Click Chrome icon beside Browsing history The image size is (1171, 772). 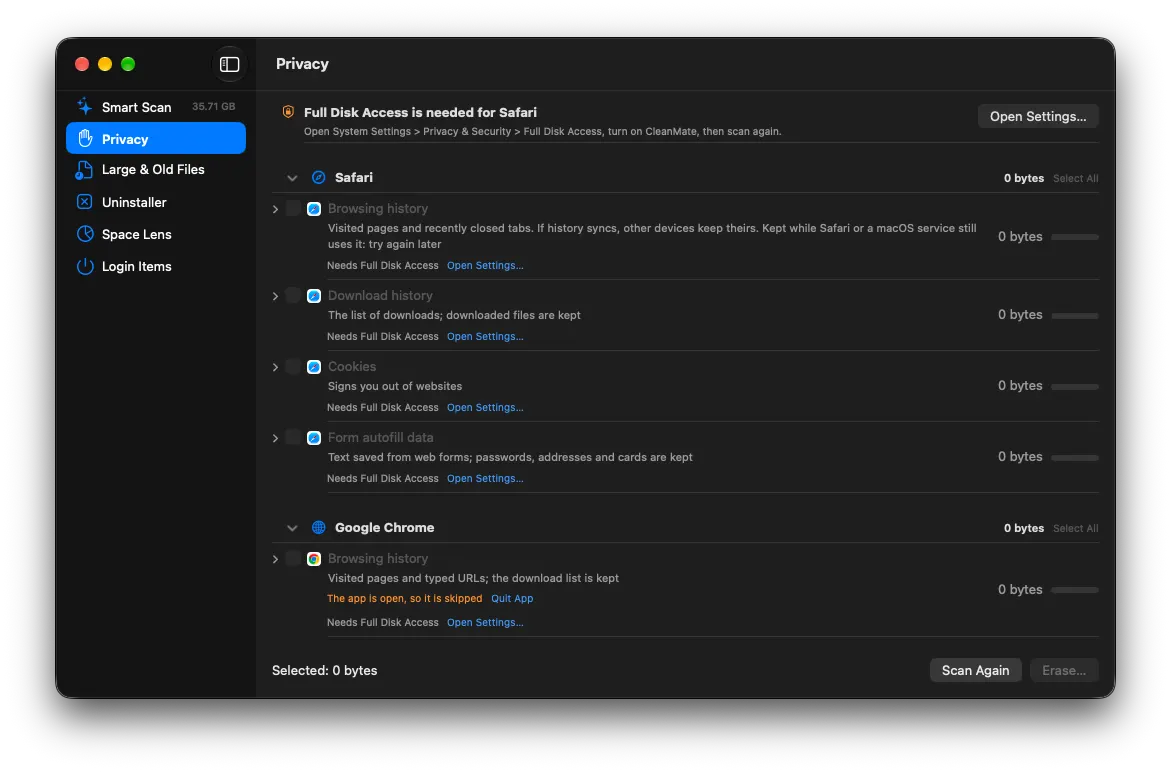click(x=314, y=558)
